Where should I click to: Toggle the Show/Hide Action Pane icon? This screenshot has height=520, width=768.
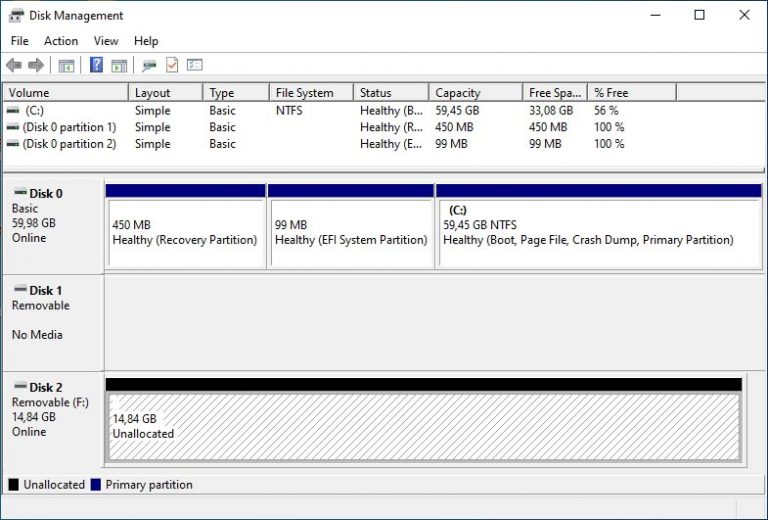[x=119, y=65]
